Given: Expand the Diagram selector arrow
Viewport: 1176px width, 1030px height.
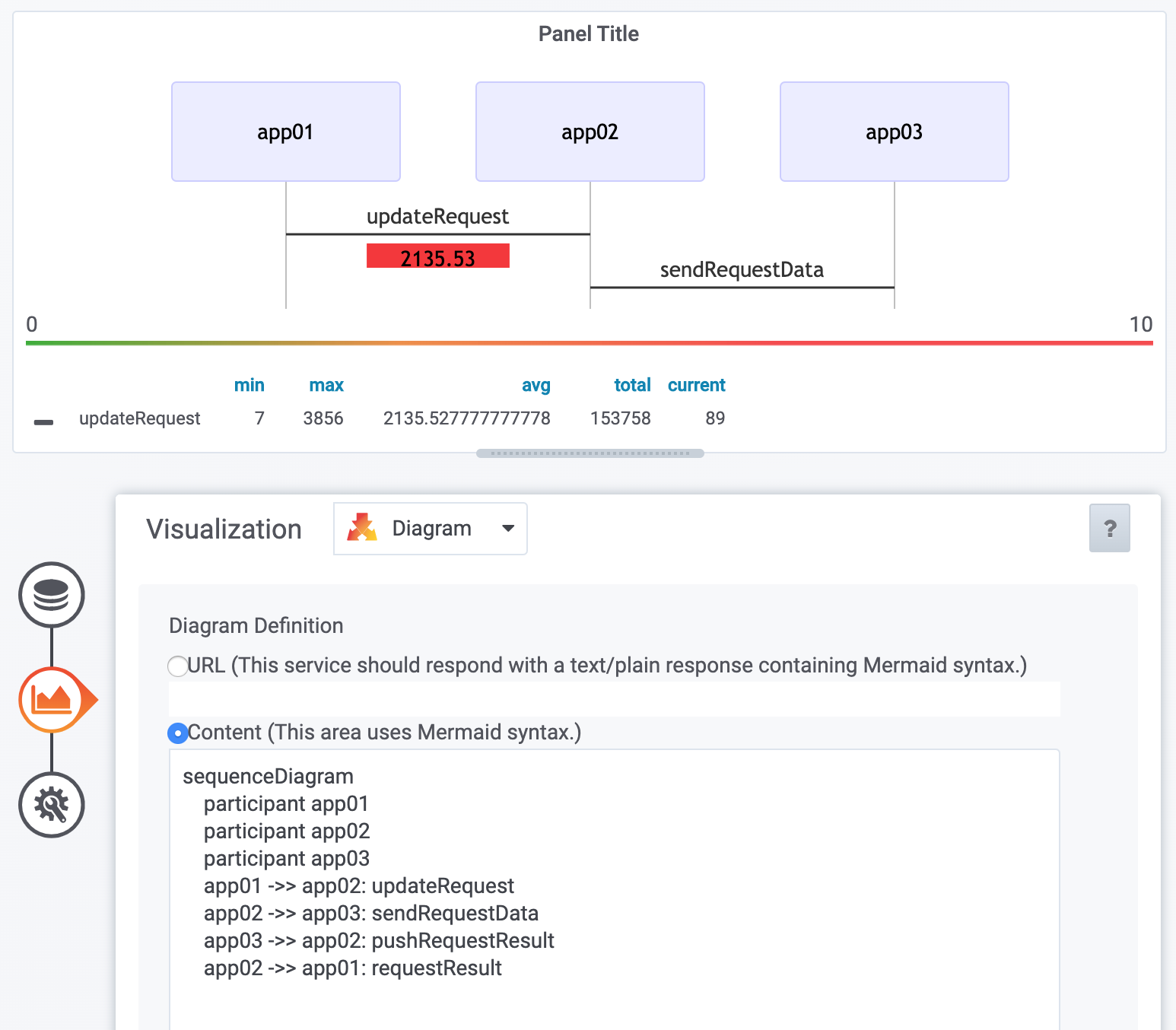Looking at the screenshot, I should pyautogui.click(x=507, y=528).
